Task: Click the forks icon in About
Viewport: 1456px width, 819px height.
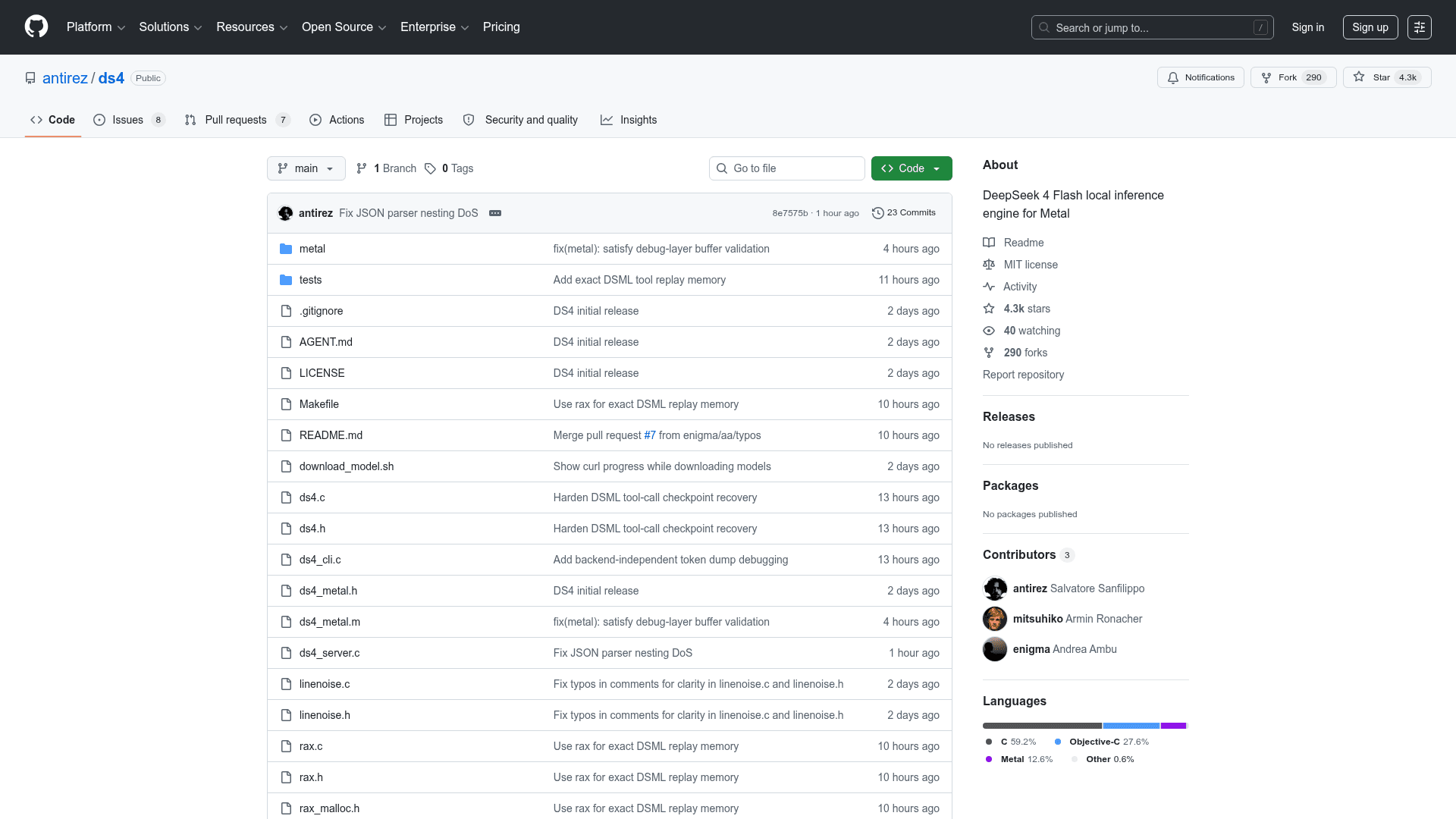Action: click(989, 353)
